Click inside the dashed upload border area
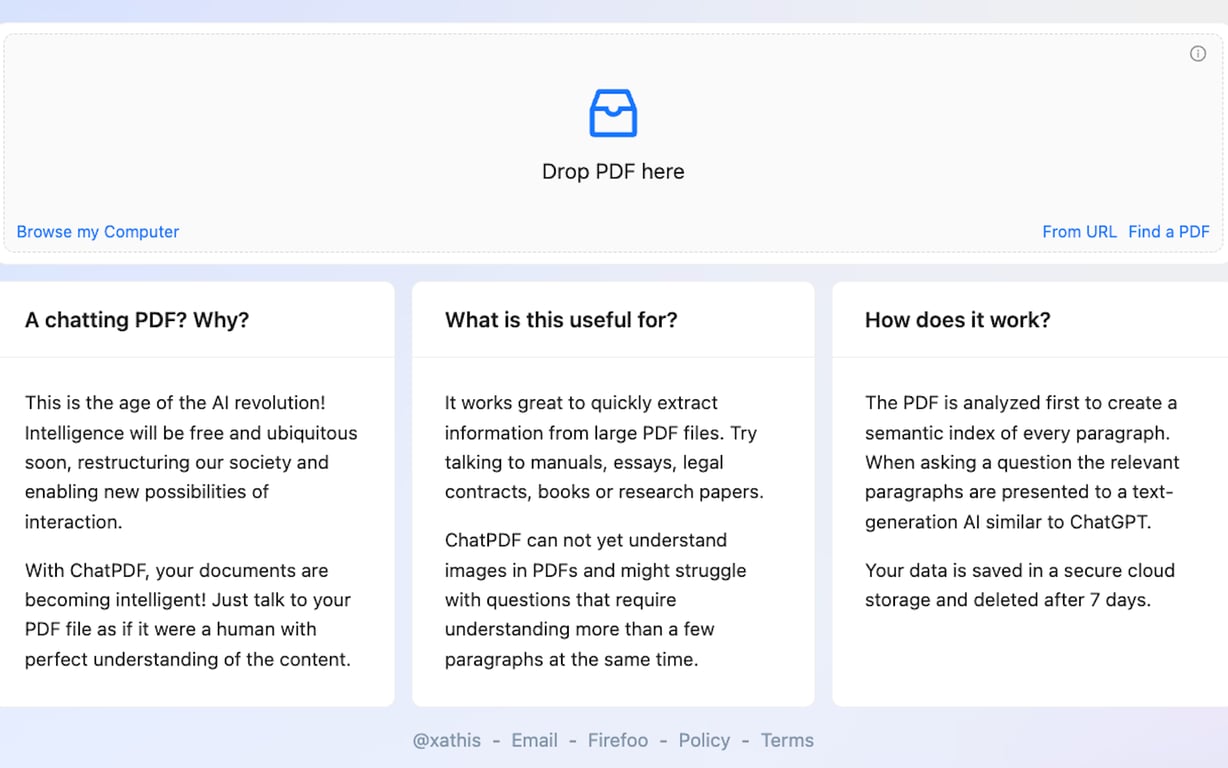1228x768 pixels. pyautogui.click(x=612, y=143)
